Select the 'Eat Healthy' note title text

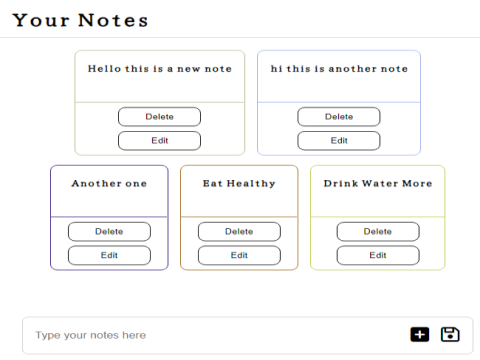239,183
